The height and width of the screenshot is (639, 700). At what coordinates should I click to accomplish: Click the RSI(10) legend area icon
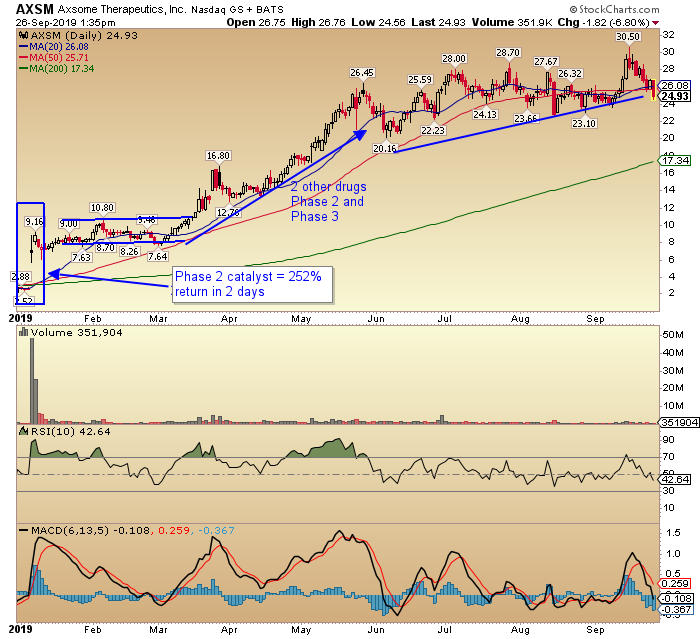(x=24, y=431)
